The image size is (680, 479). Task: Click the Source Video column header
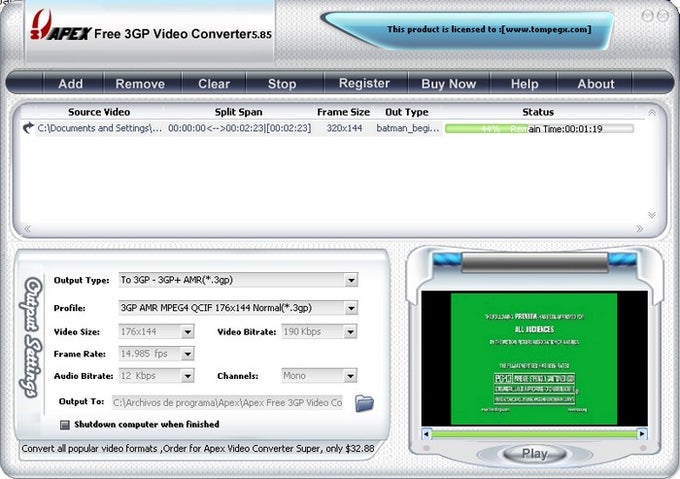click(x=99, y=112)
